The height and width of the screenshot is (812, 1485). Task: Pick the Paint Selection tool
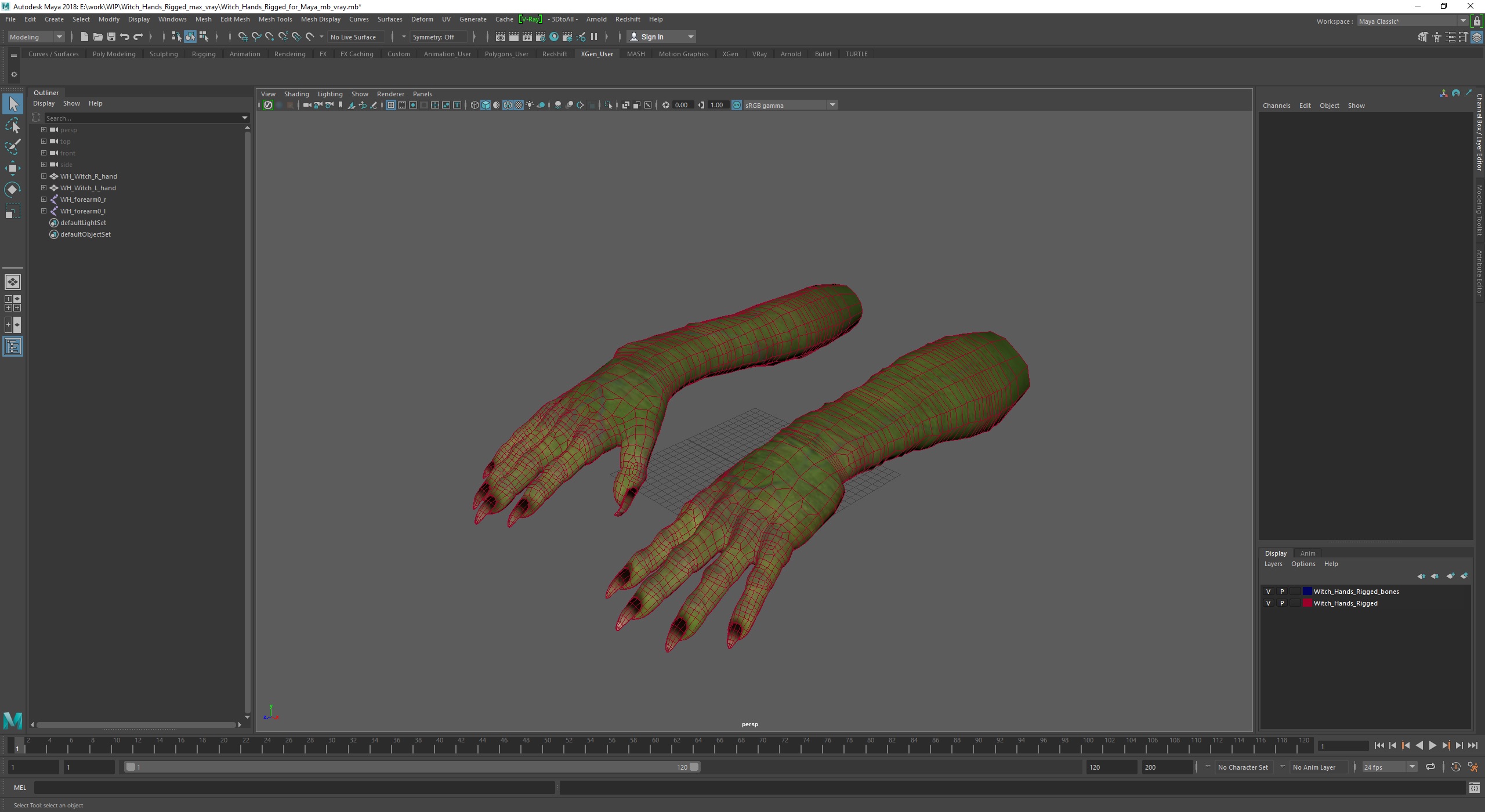(13, 147)
